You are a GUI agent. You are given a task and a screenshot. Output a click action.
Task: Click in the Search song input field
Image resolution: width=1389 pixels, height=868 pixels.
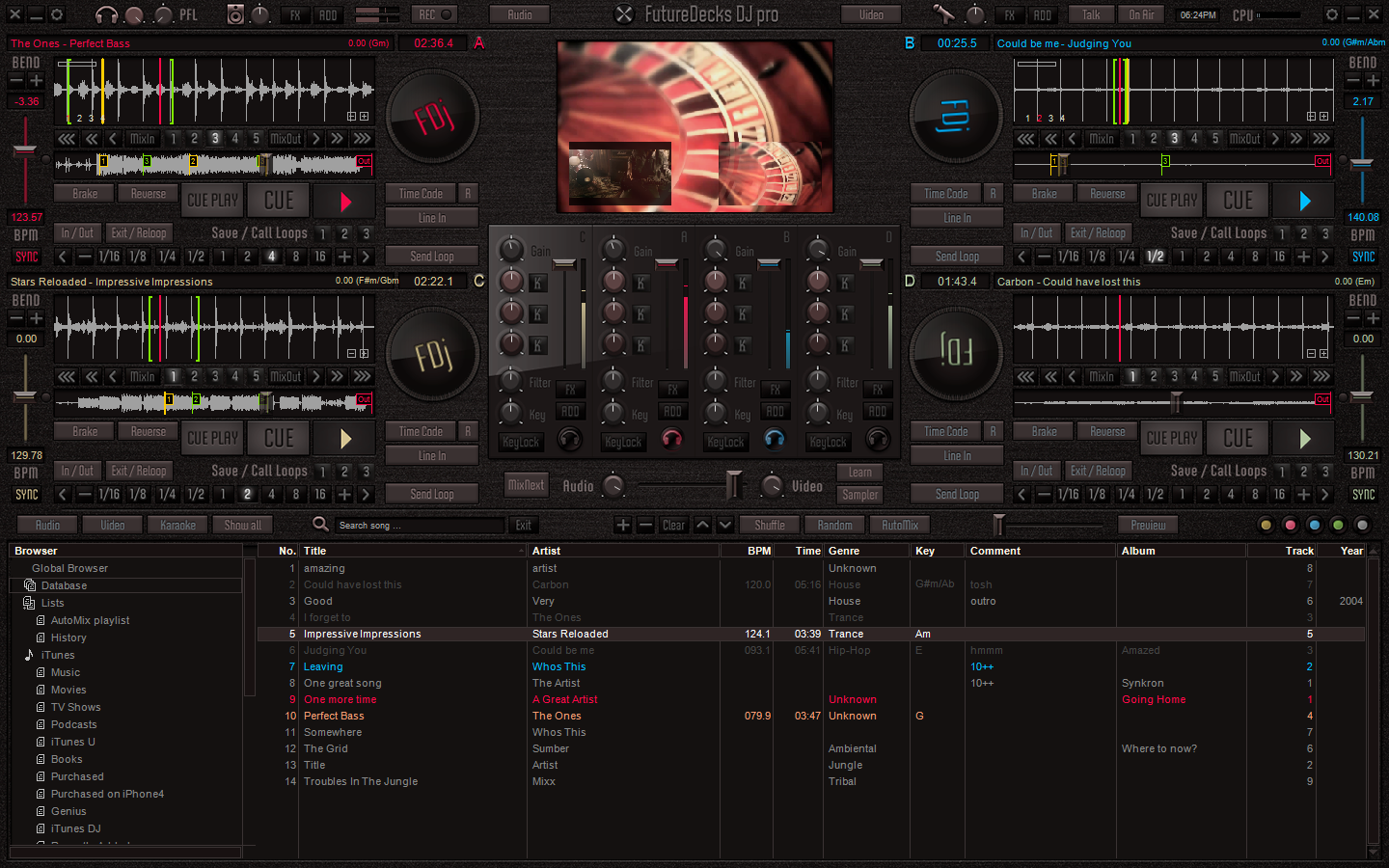point(420,526)
